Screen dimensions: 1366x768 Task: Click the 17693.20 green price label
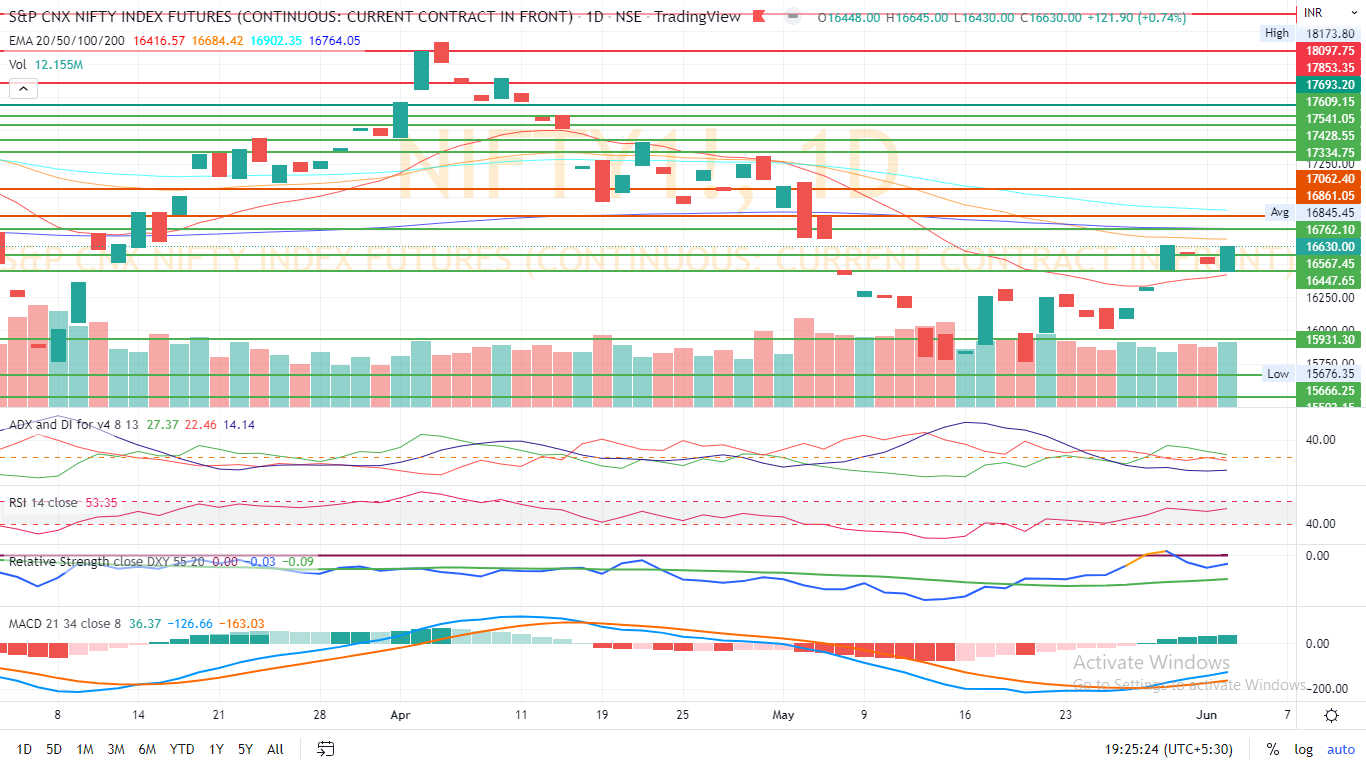pos(1329,84)
